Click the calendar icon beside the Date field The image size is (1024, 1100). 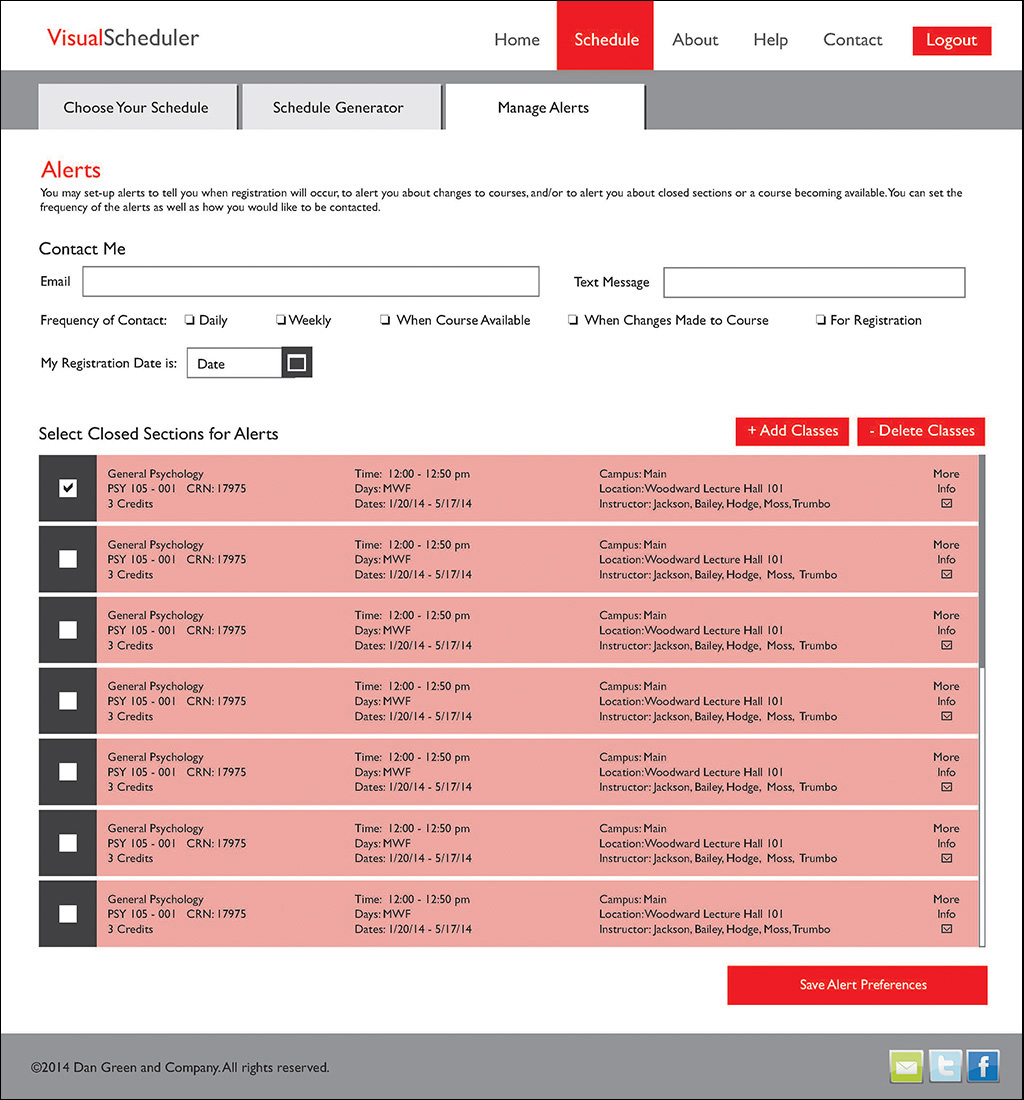pyautogui.click(x=297, y=363)
